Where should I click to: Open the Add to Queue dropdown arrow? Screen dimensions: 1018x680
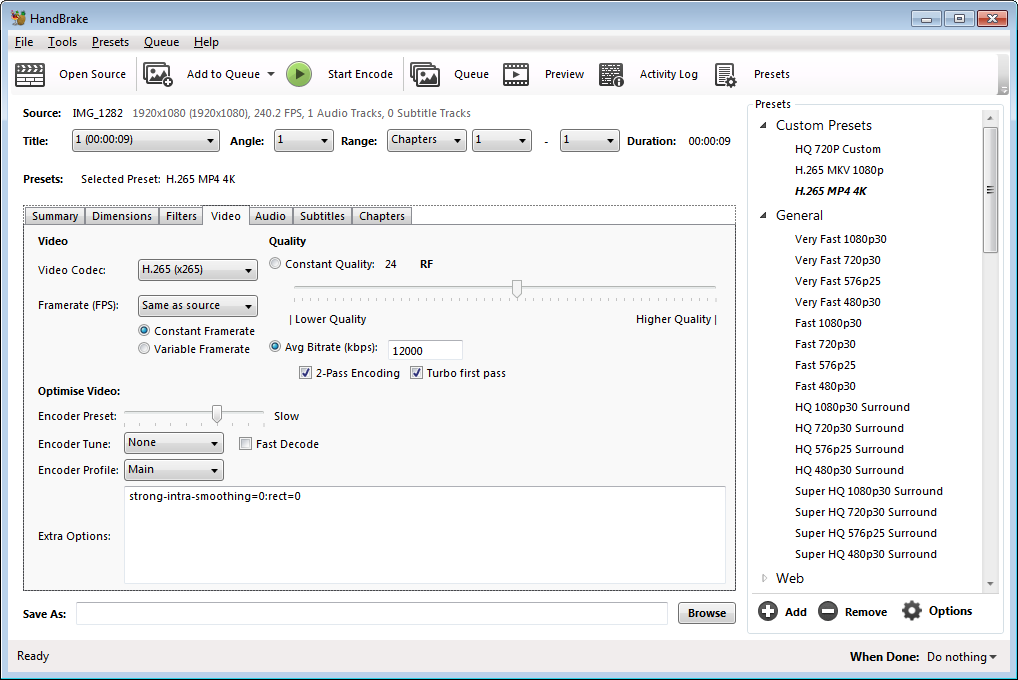(x=271, y=74)
